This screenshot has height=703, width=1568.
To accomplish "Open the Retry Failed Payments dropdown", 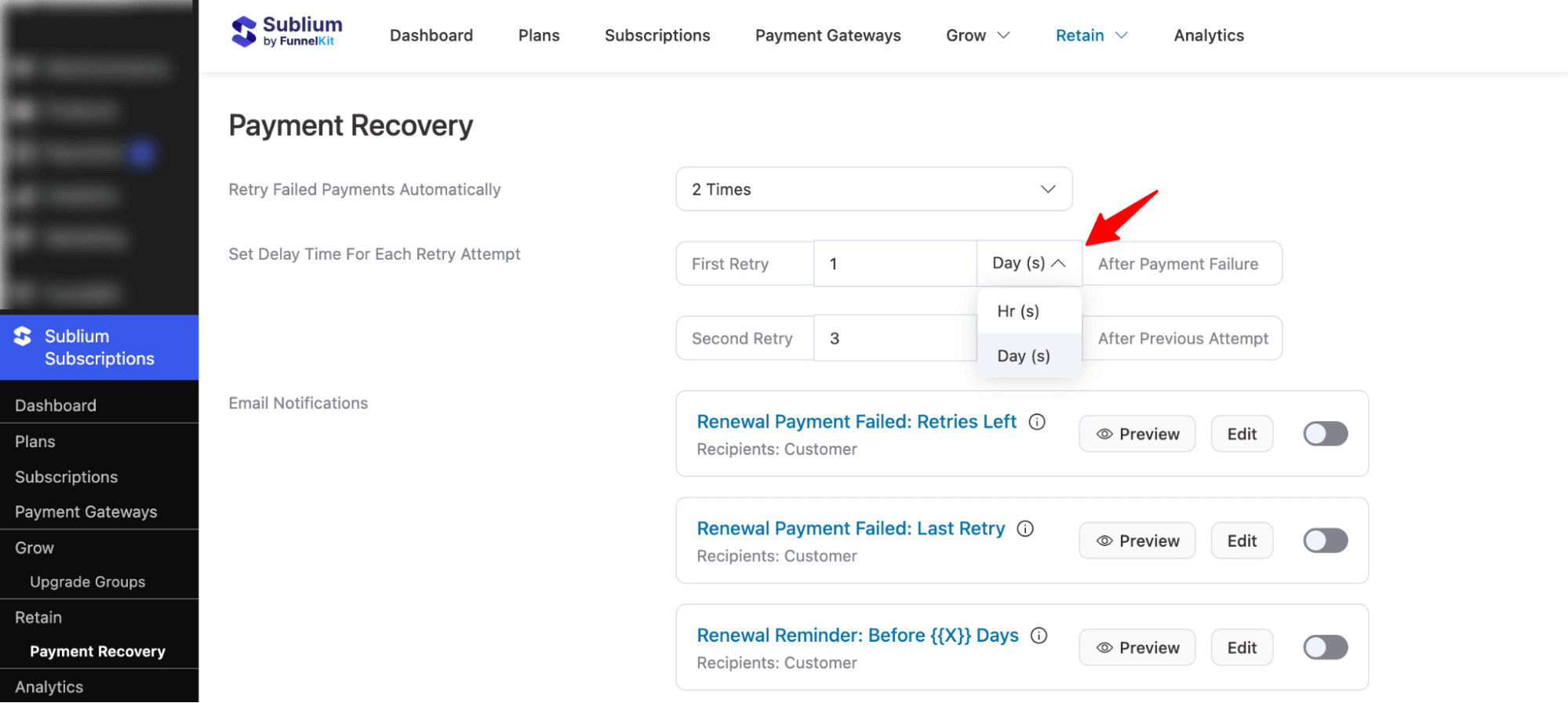I will pyautogui.click(x=873, y=189).
